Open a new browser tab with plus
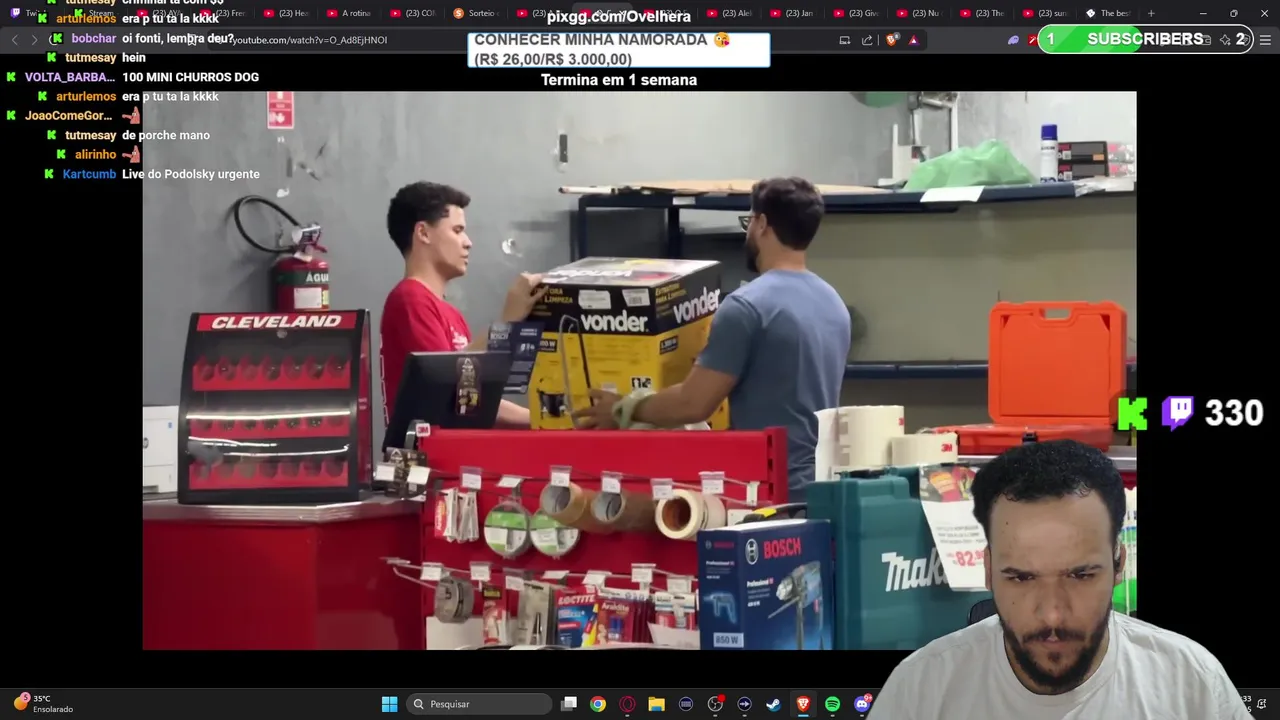Screen dimensions: 1280x720 [x=1151, y=13]
